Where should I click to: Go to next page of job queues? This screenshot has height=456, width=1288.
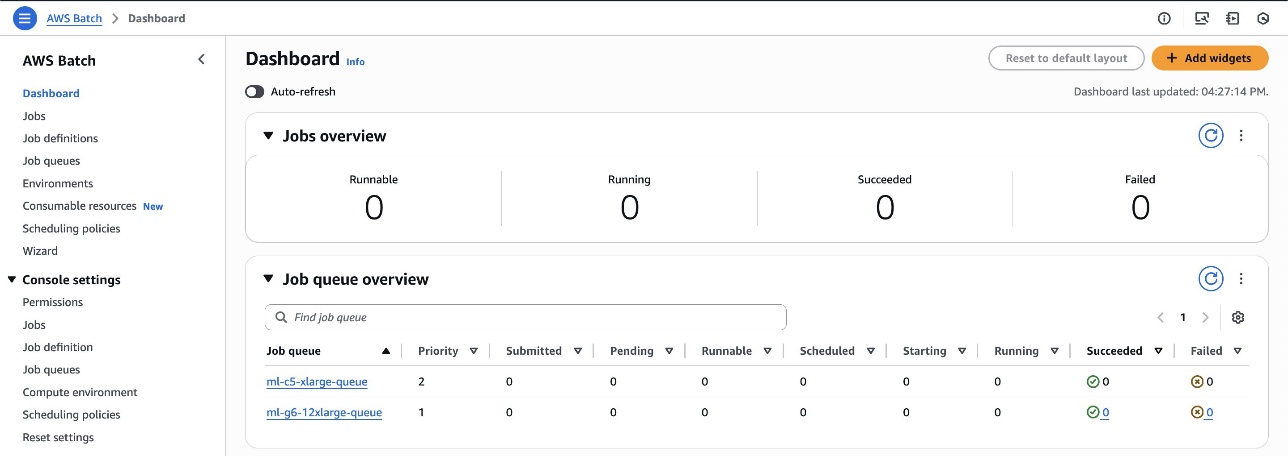[x=1205, y=317]
